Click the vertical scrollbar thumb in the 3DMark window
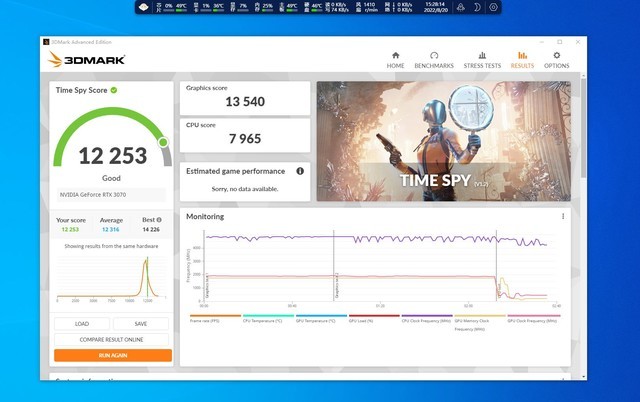This screenshot has width=640, height=402. (x=583, y=129)
